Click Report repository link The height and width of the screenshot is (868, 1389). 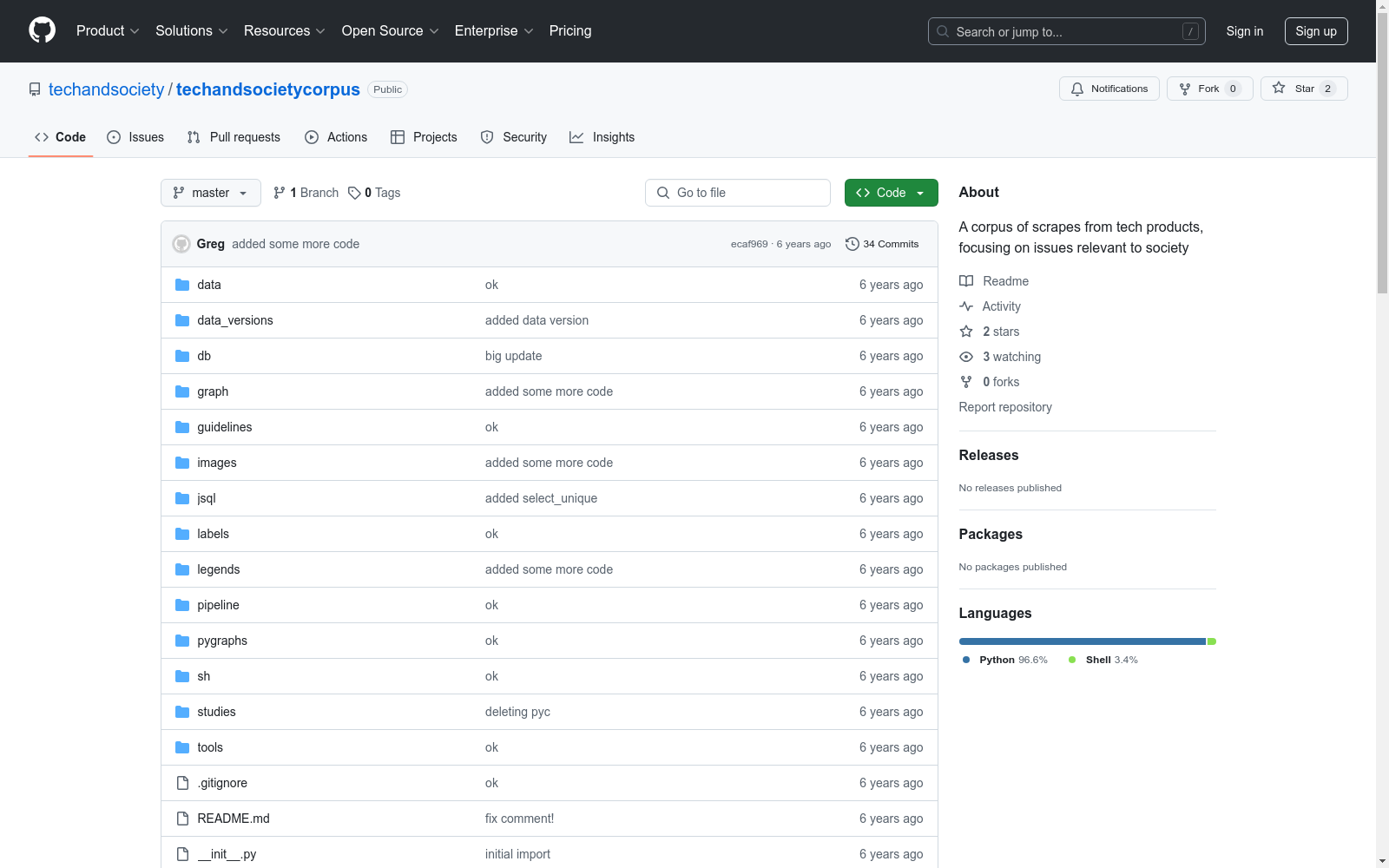1005,407
